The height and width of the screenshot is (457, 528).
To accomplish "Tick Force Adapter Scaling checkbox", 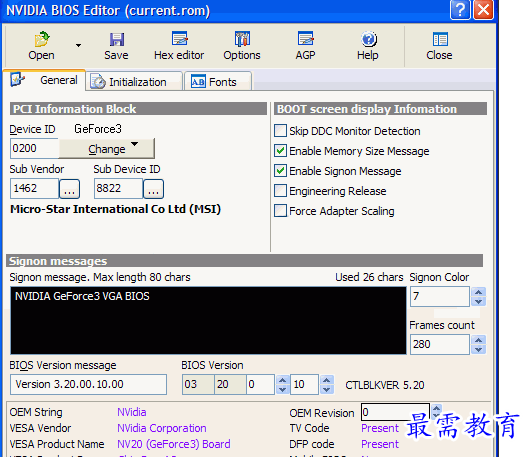I will 280,211.
